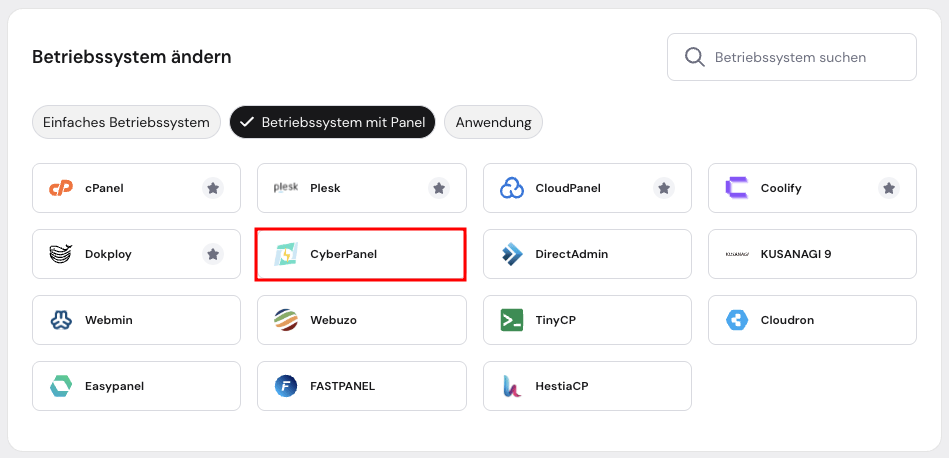Click the DirectAdmin arrow logo icon
The width and height of the screenshot is (949, 458).
click(x=511, y=254)
